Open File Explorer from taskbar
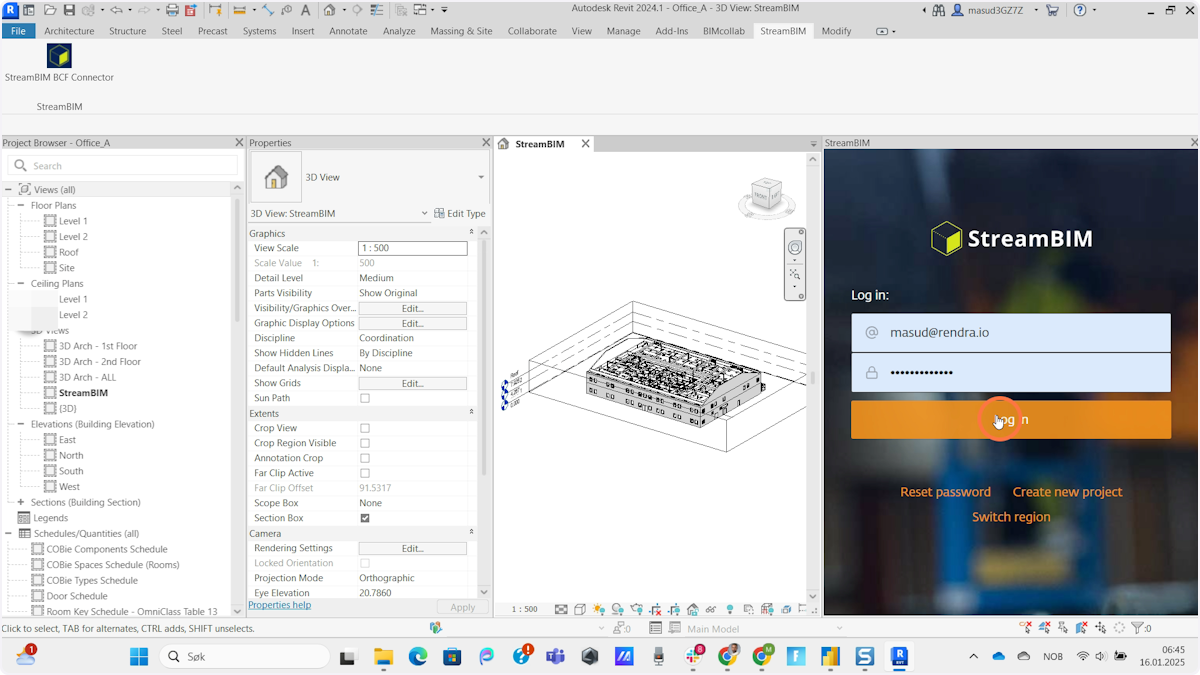1200x675 pixels. pos(383,656)
